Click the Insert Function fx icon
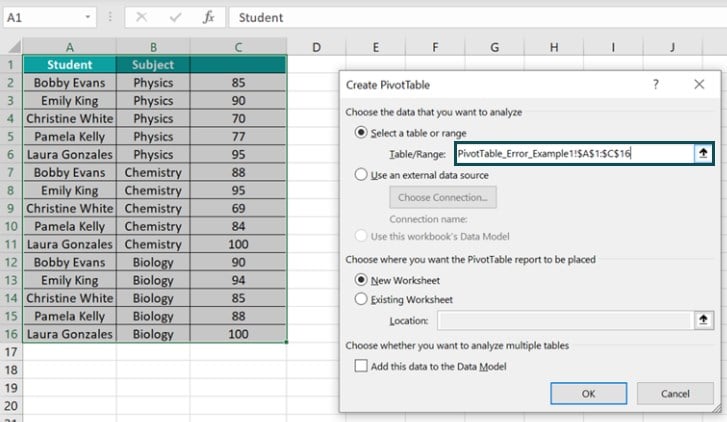Screen dimensions: 727x422 click(x=209, y=18)
